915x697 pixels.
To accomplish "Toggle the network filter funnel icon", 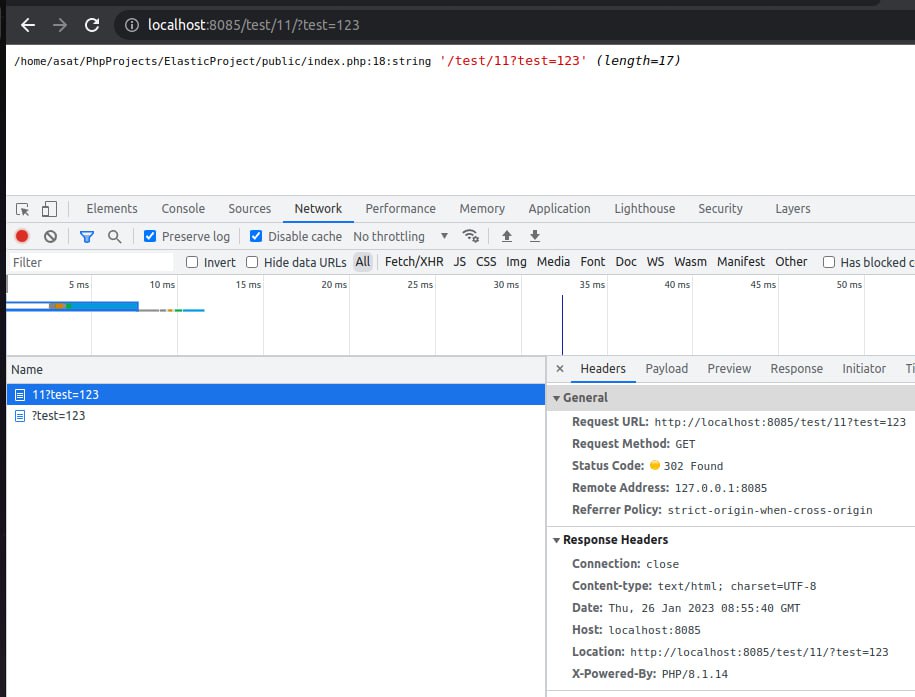I will coord(86,236).
